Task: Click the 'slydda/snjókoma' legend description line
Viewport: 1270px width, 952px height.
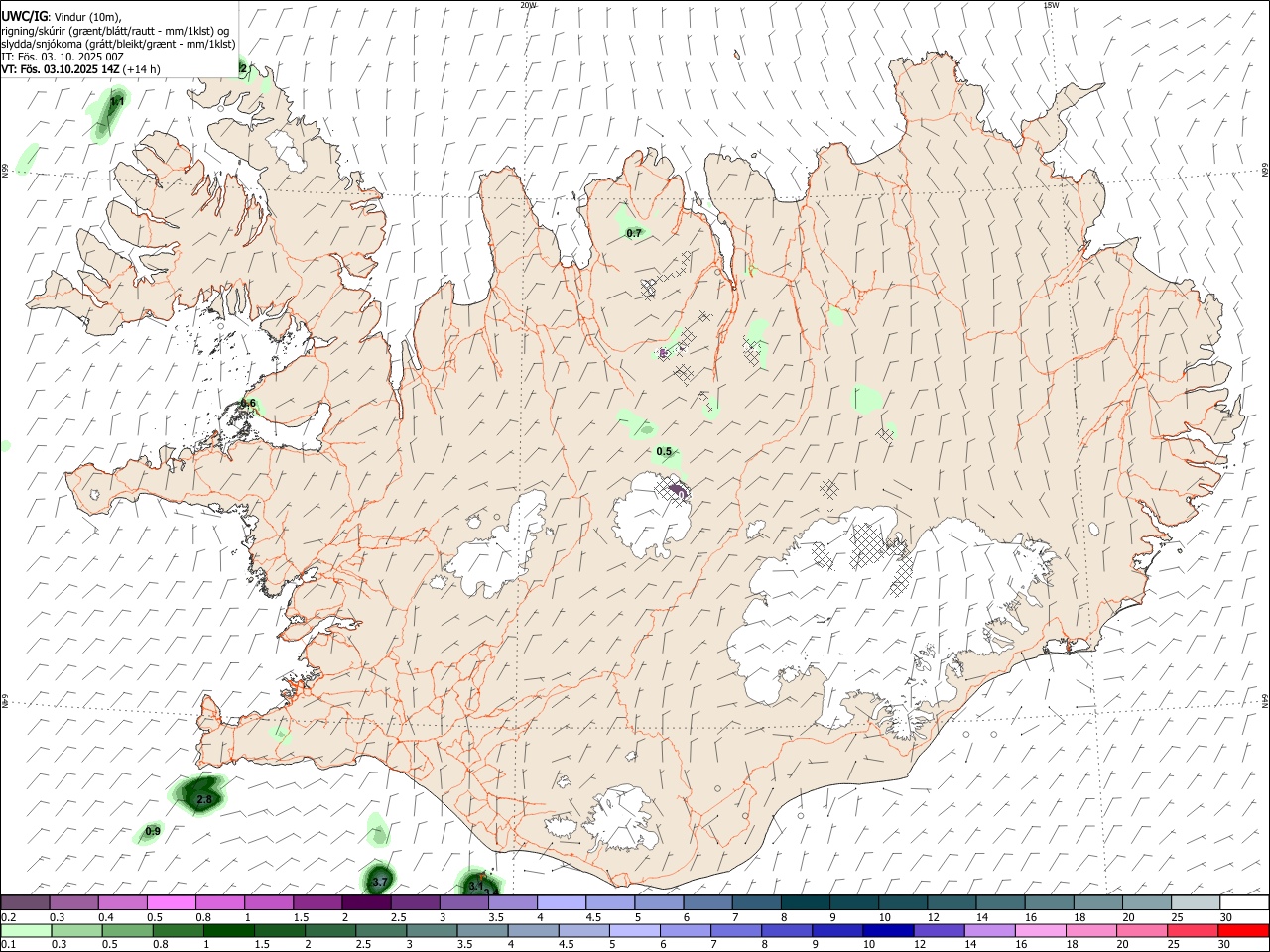Action: (x=119, y=44)
